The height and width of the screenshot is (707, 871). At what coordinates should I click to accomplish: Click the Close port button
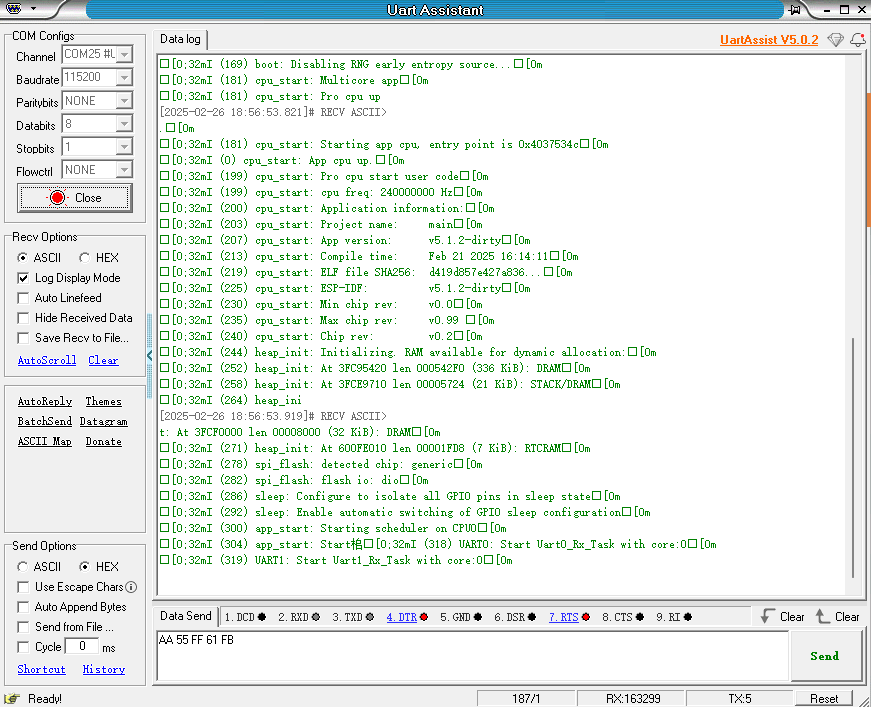(x=75, y=198)
